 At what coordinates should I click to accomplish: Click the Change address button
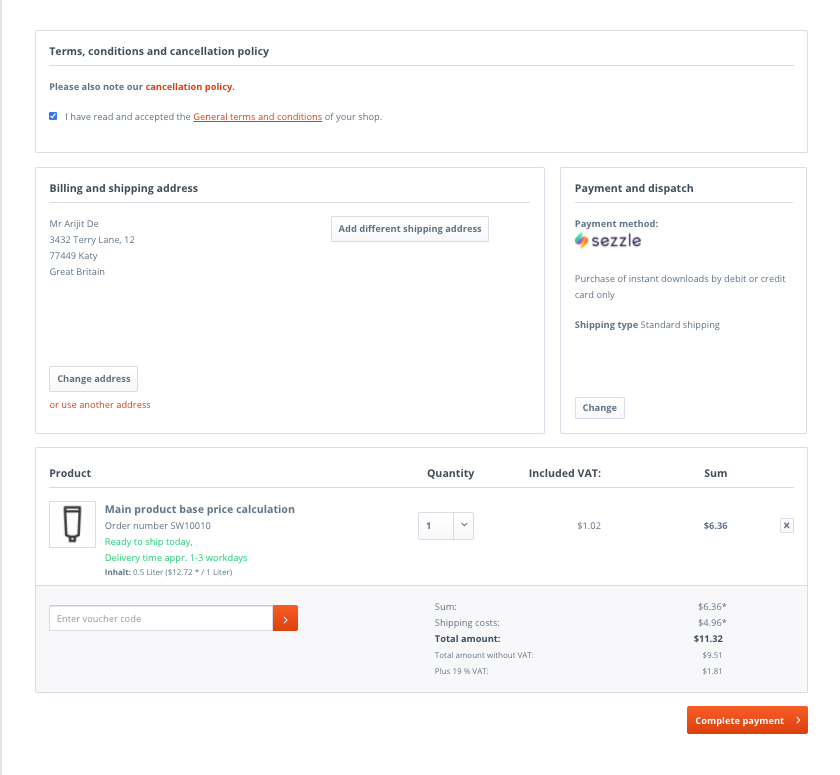pos(93,379)
